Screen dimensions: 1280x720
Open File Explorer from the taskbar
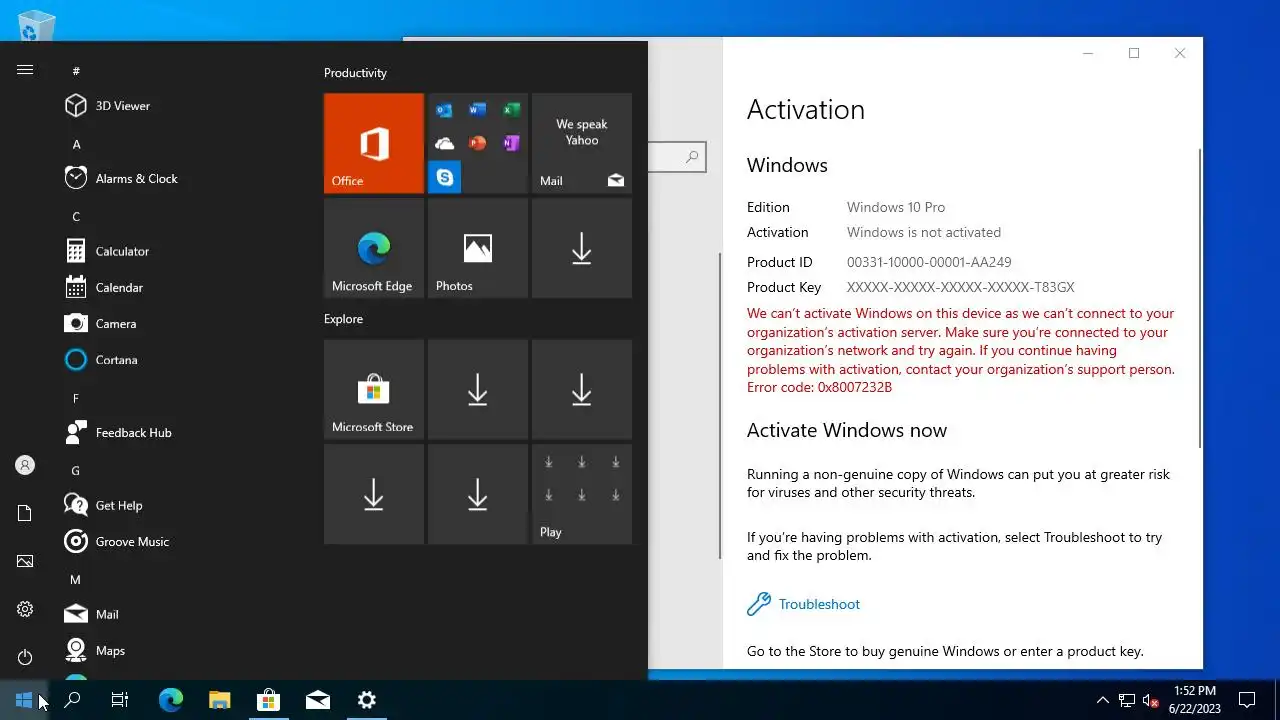[220, 700]
